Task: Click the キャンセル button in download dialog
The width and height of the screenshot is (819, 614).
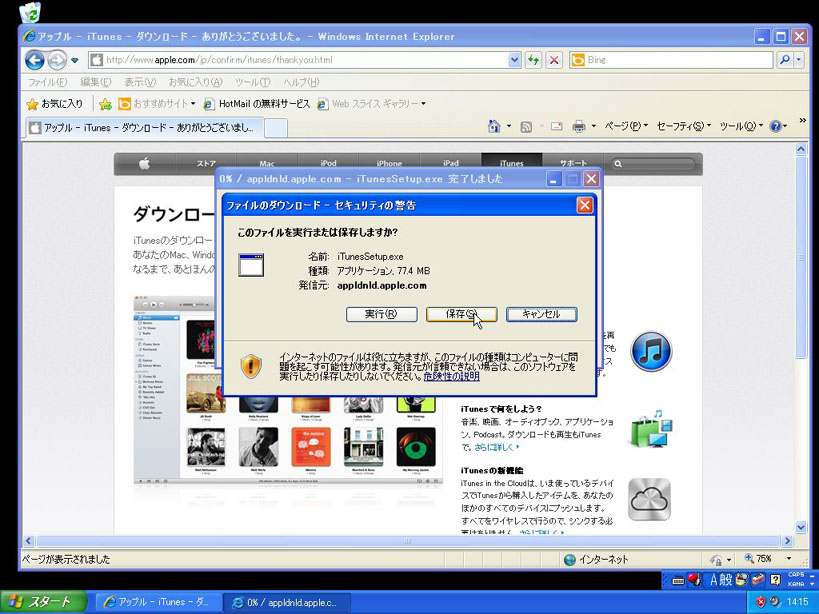Action: tap(542, 314)
